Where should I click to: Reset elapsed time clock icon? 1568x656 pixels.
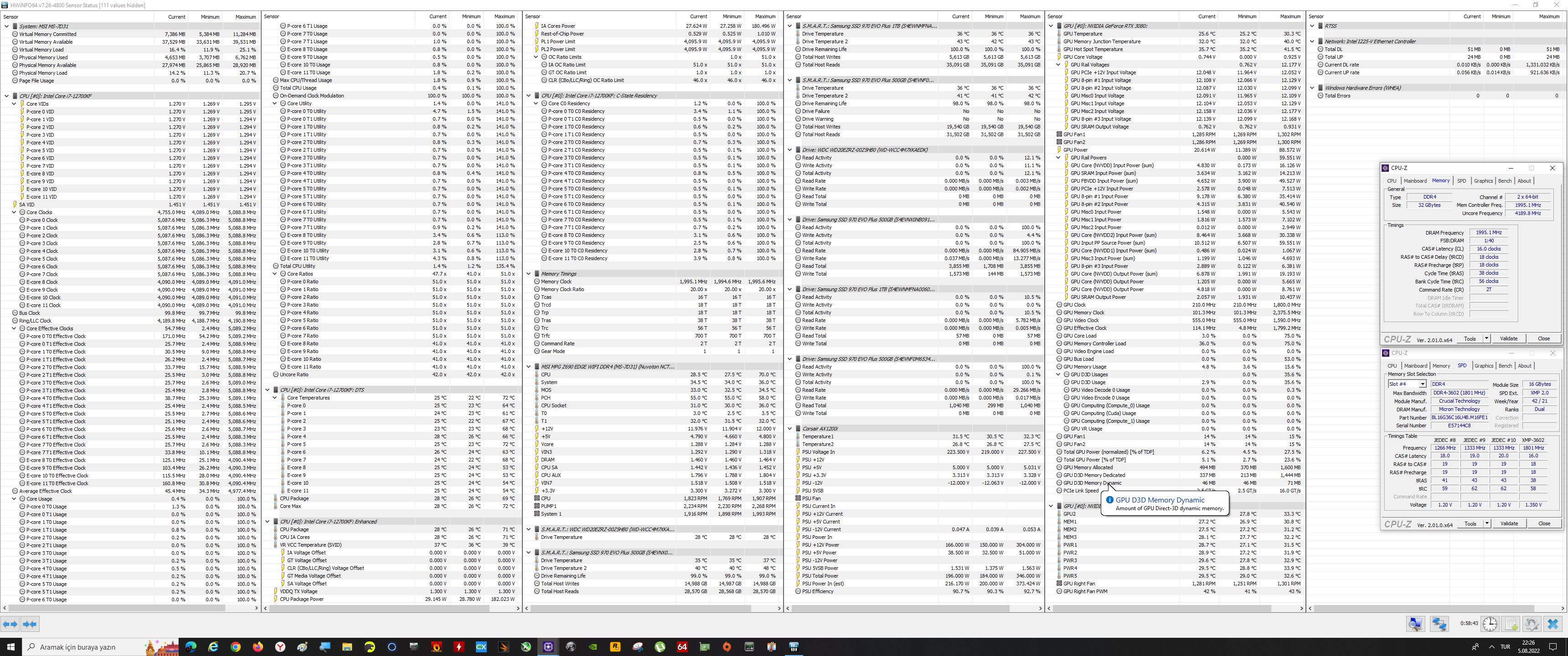tap(1490, 624)
